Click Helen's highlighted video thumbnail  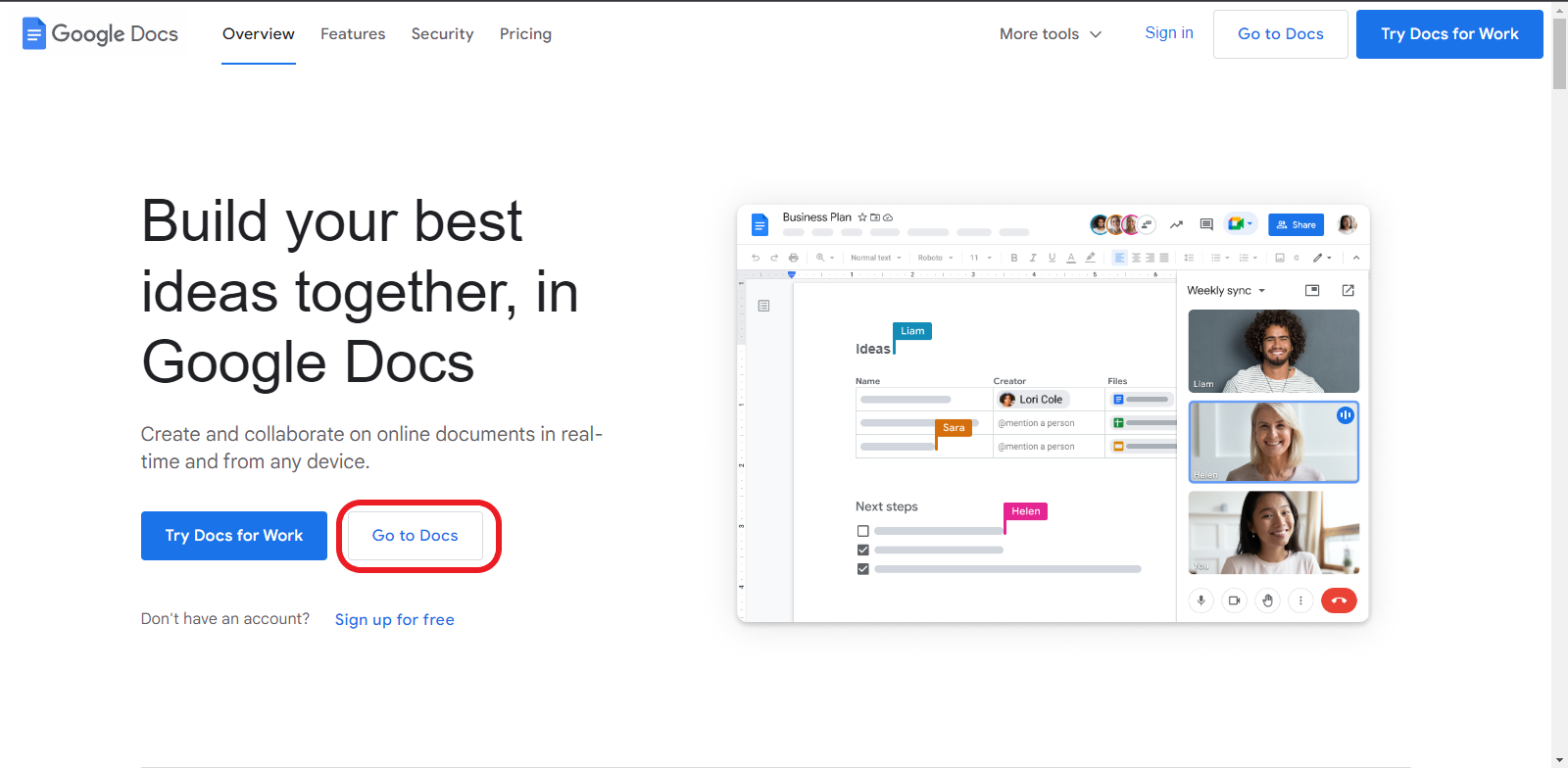1274,442
